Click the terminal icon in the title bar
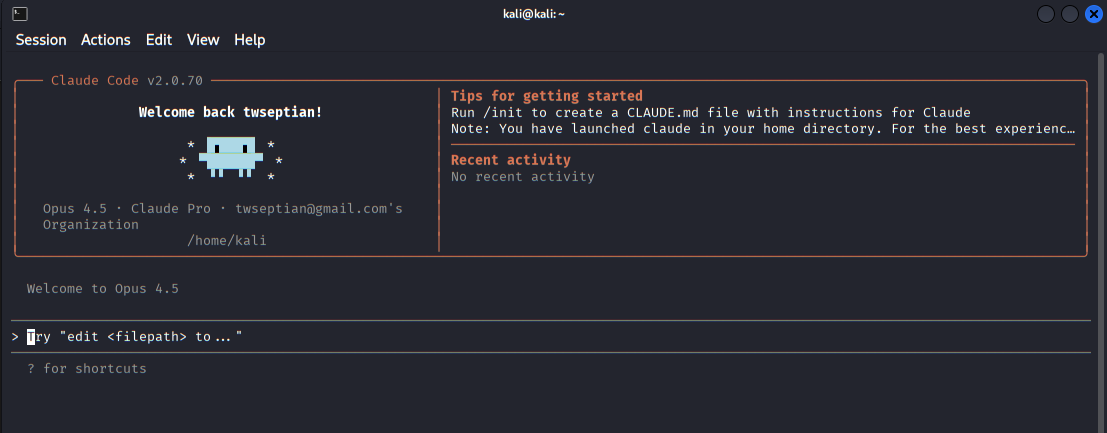Image resolution: width=1107 pixels, height=433 pixels. [x=20, y=14]
